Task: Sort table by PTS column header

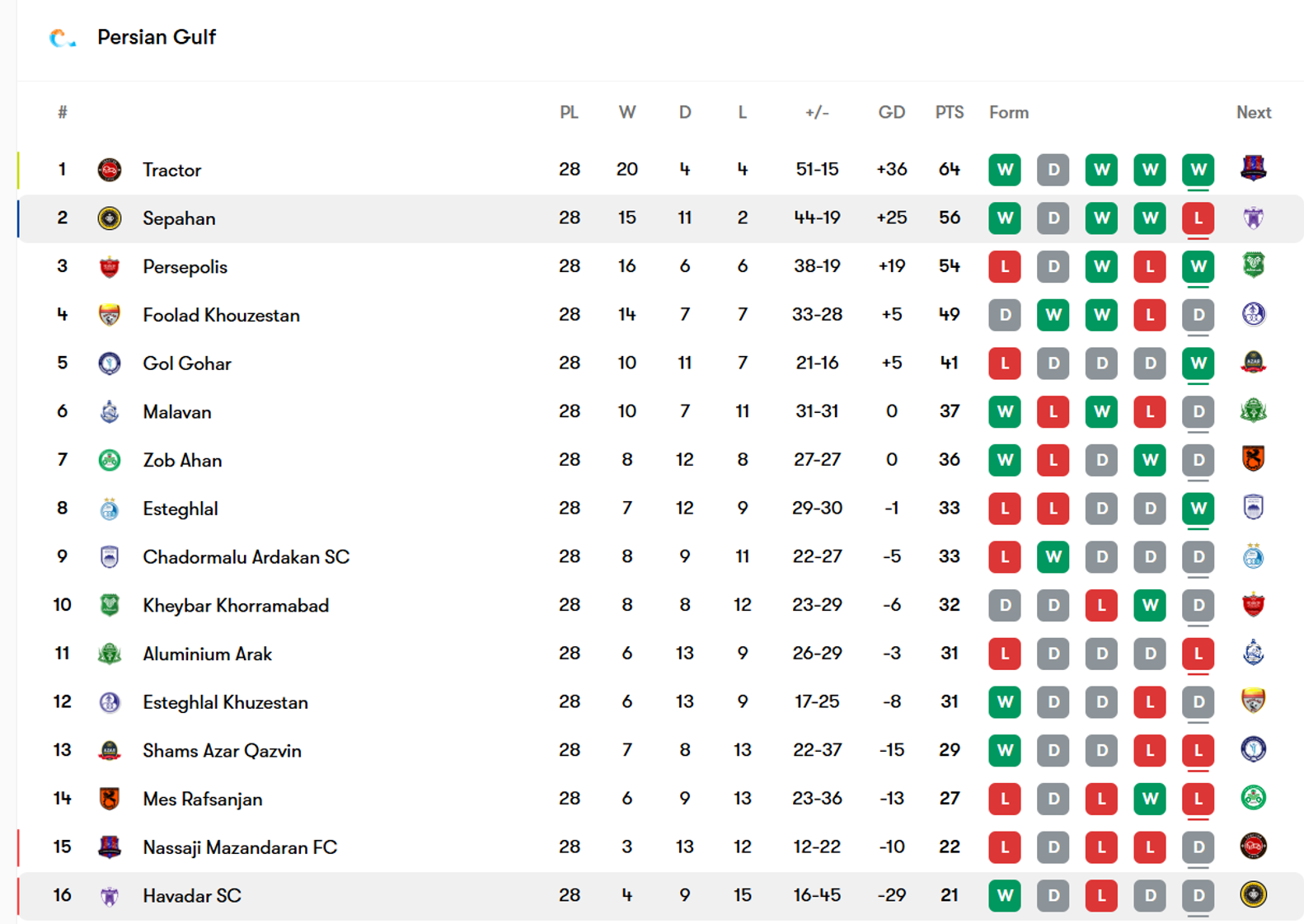Action: pyautogui.click(x=950, y=112)
